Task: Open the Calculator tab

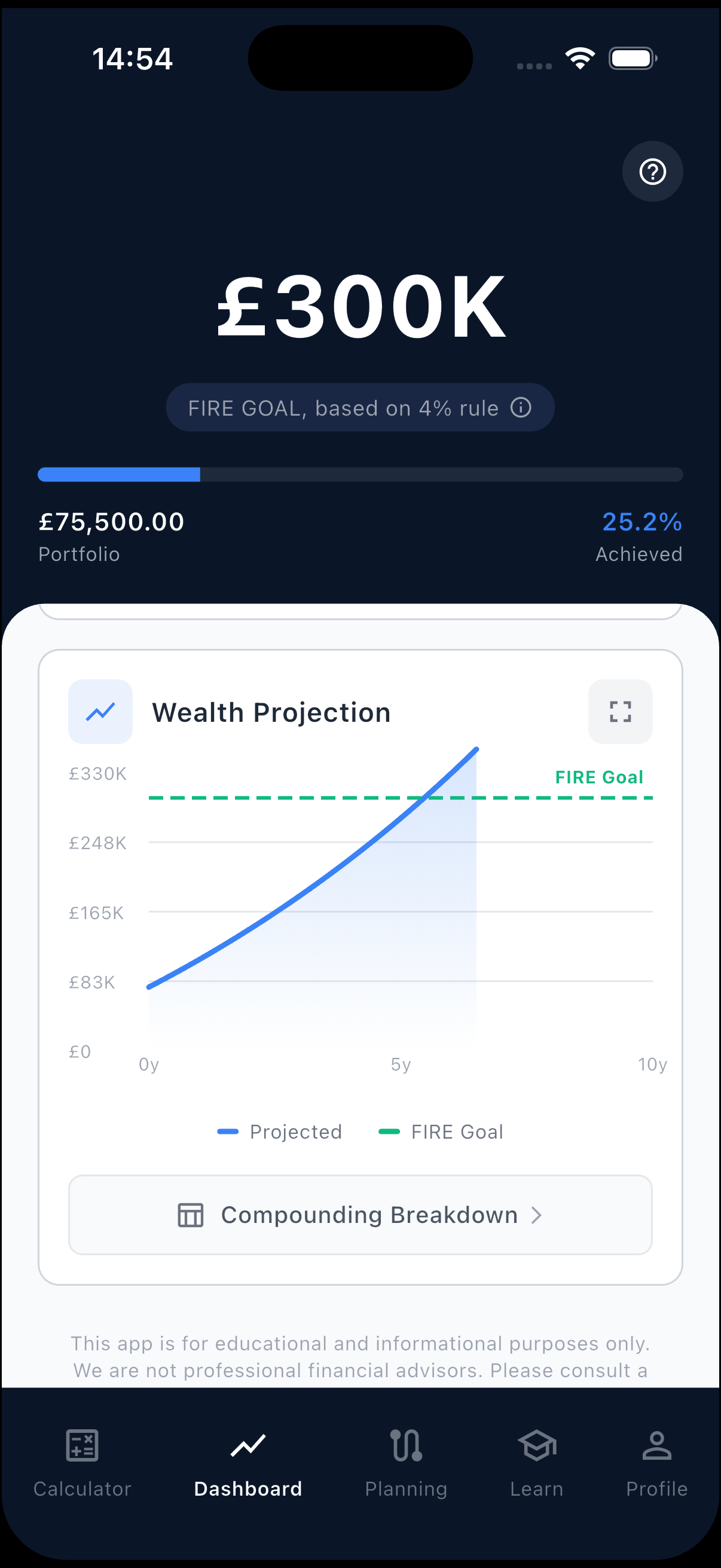Action: point(82,1462)
